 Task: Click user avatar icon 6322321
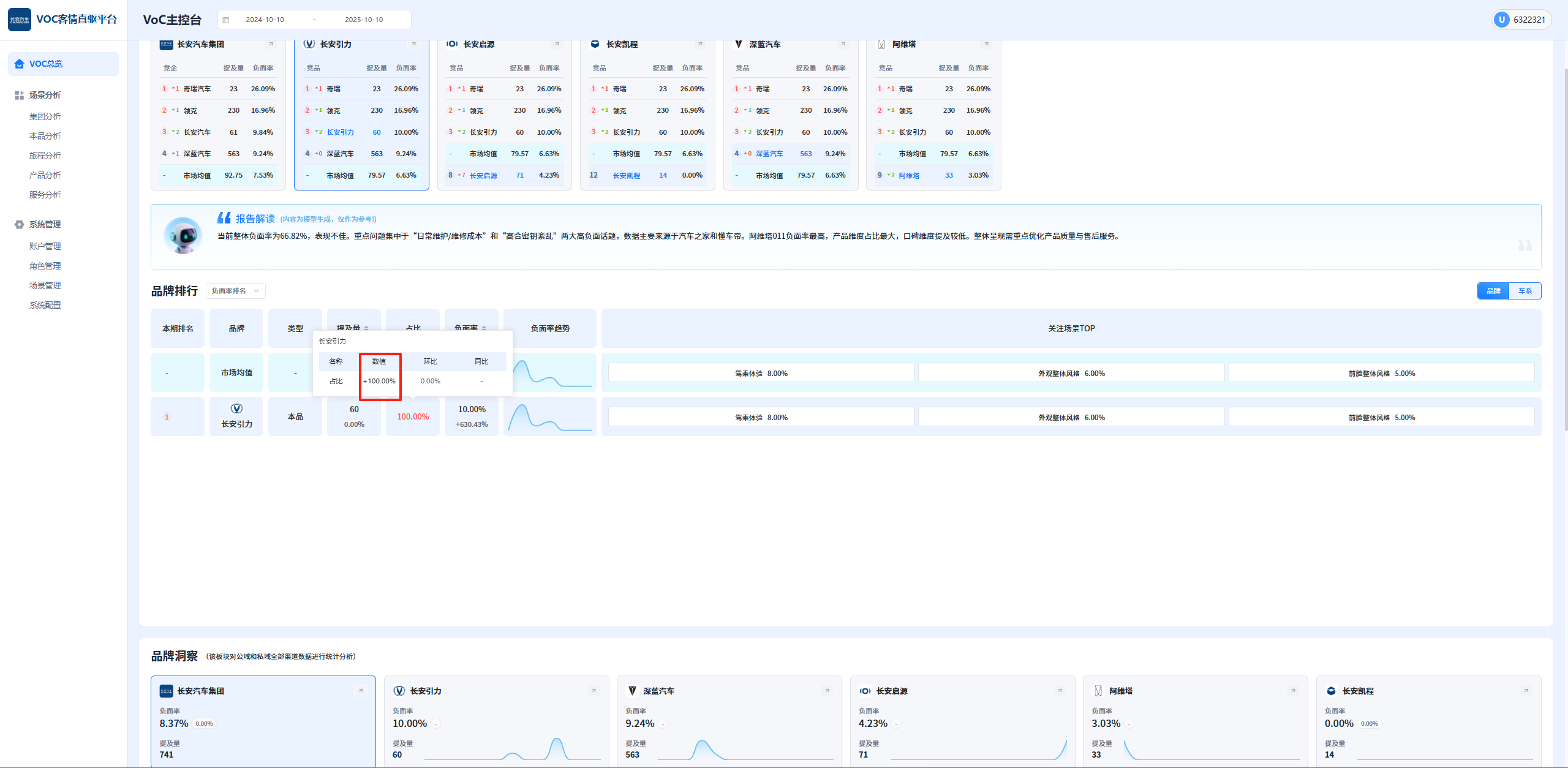(1501, 20)
